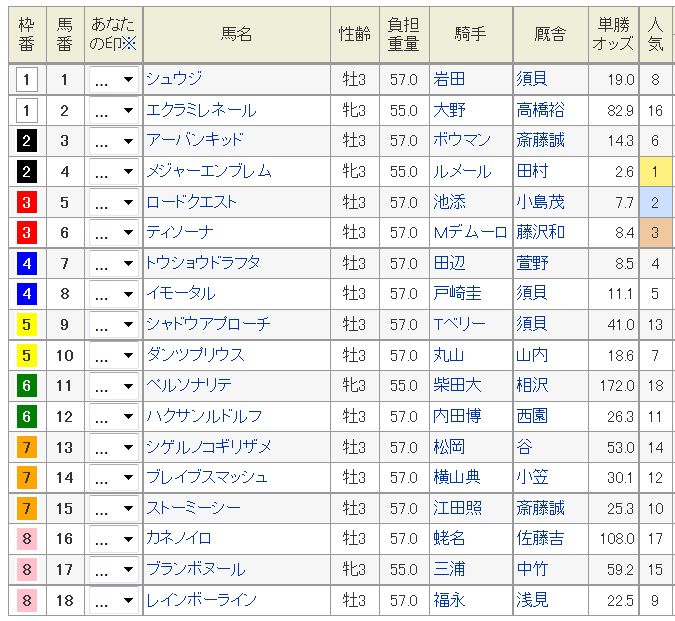
Task: Open horse link メジャーエンブレム
Action: pos(209,171)
